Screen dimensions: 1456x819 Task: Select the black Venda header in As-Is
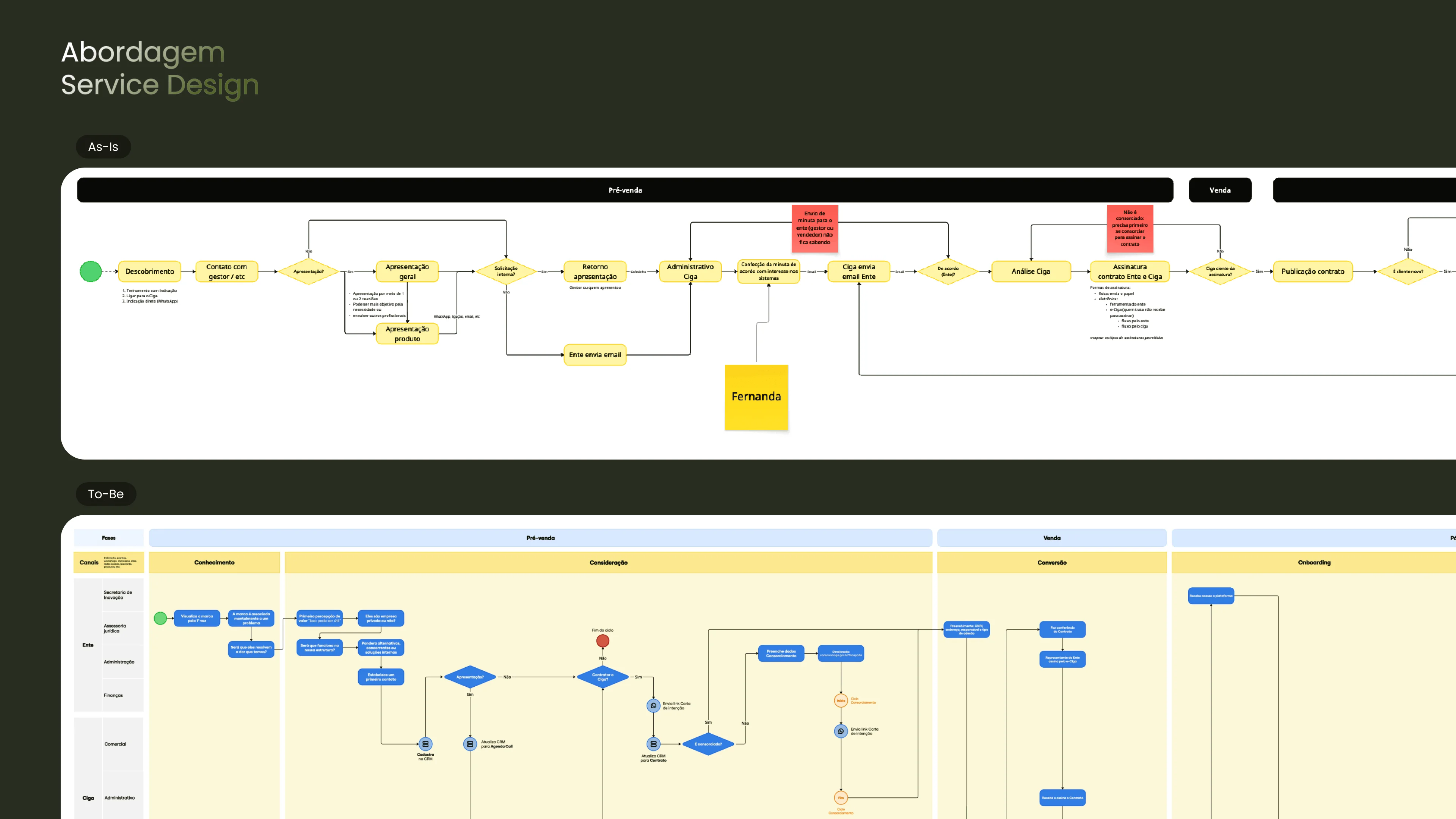pyautogui.click(x=1220, y=190)
